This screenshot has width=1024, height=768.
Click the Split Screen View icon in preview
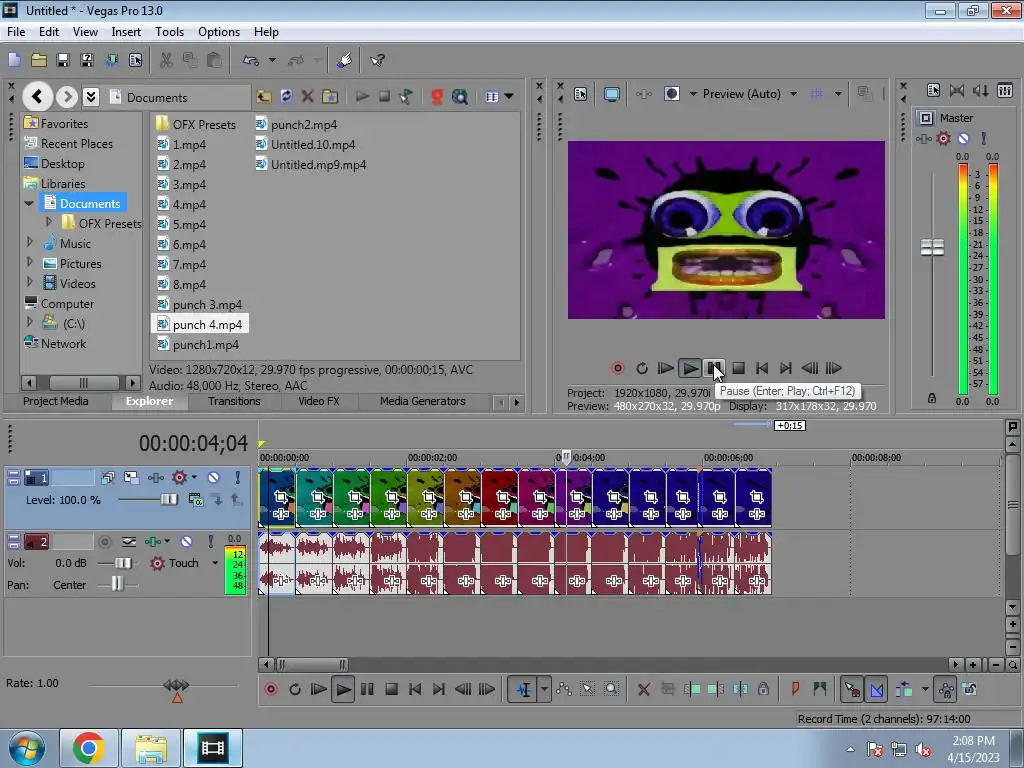(x=672, y=94)
